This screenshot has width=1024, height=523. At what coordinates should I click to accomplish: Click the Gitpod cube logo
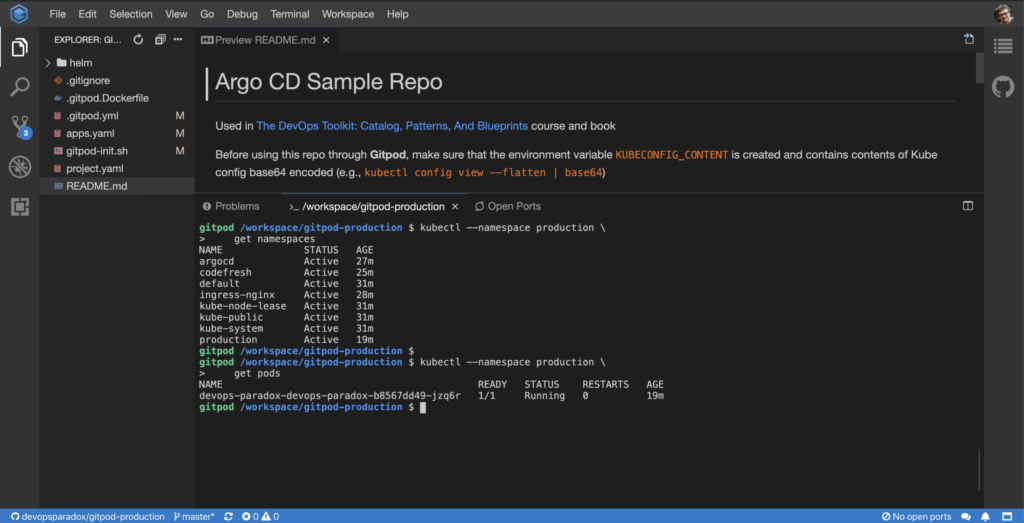tap(20, 13)
